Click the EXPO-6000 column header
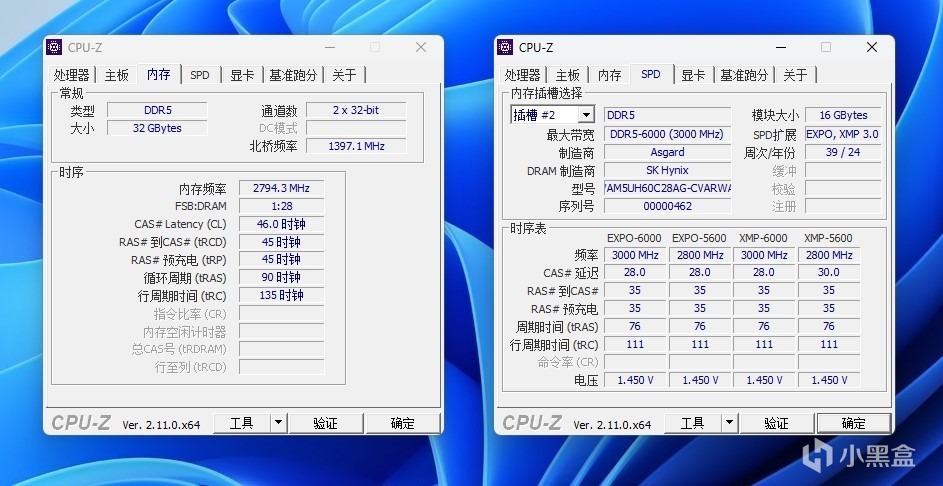The width and height of the screenshot is (943, 486). [634, 238]
